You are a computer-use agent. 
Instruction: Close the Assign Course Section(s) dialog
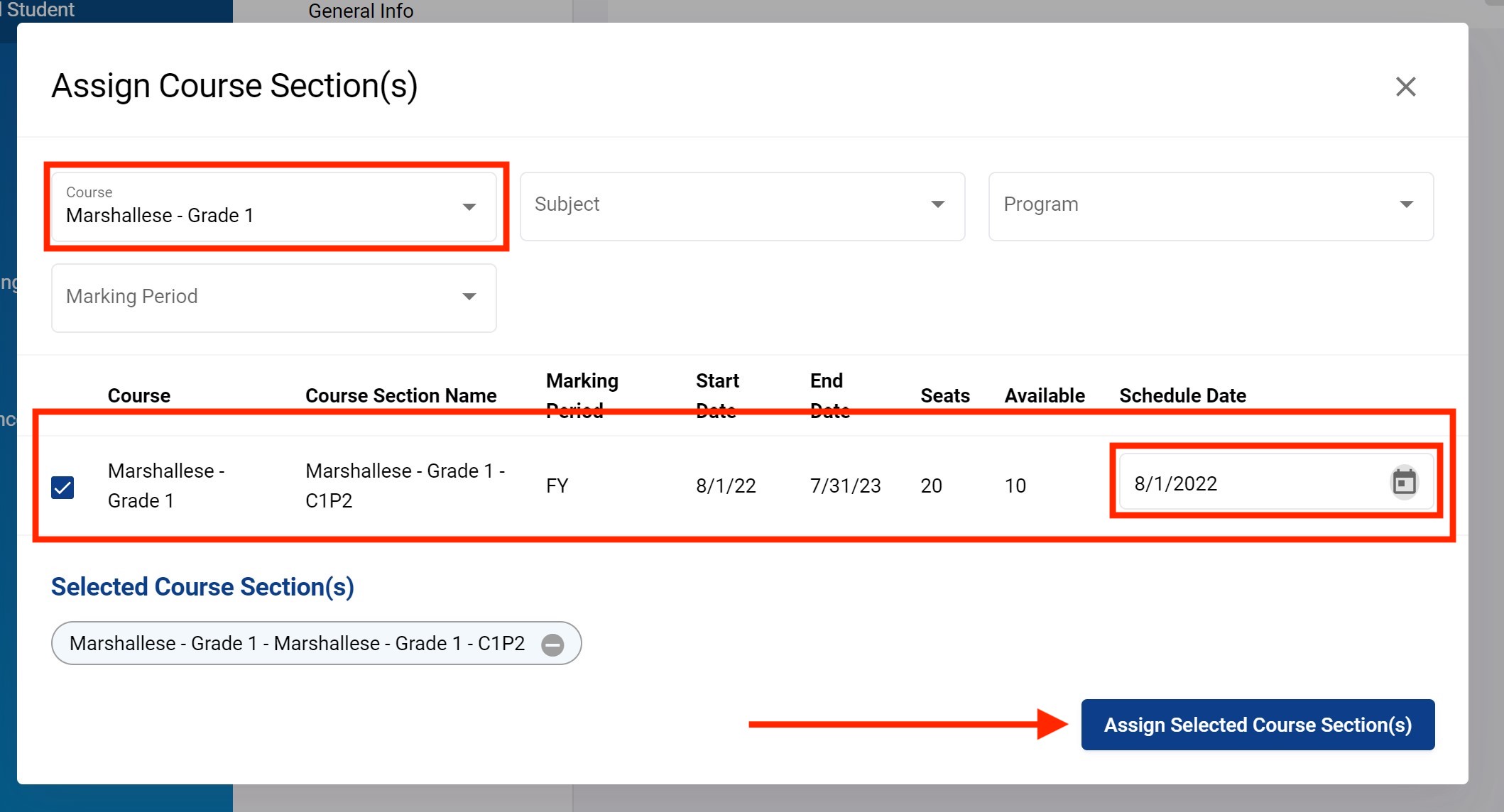click(x=1405, y=87)
